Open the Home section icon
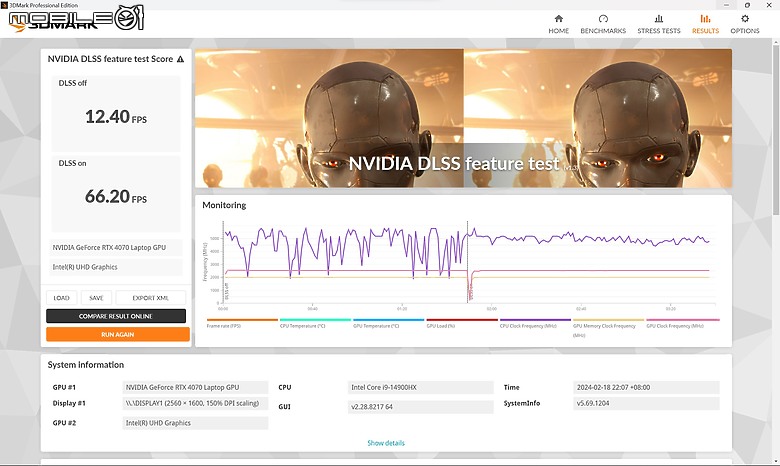This screenshot has width=780, height=466. (559, 19)
